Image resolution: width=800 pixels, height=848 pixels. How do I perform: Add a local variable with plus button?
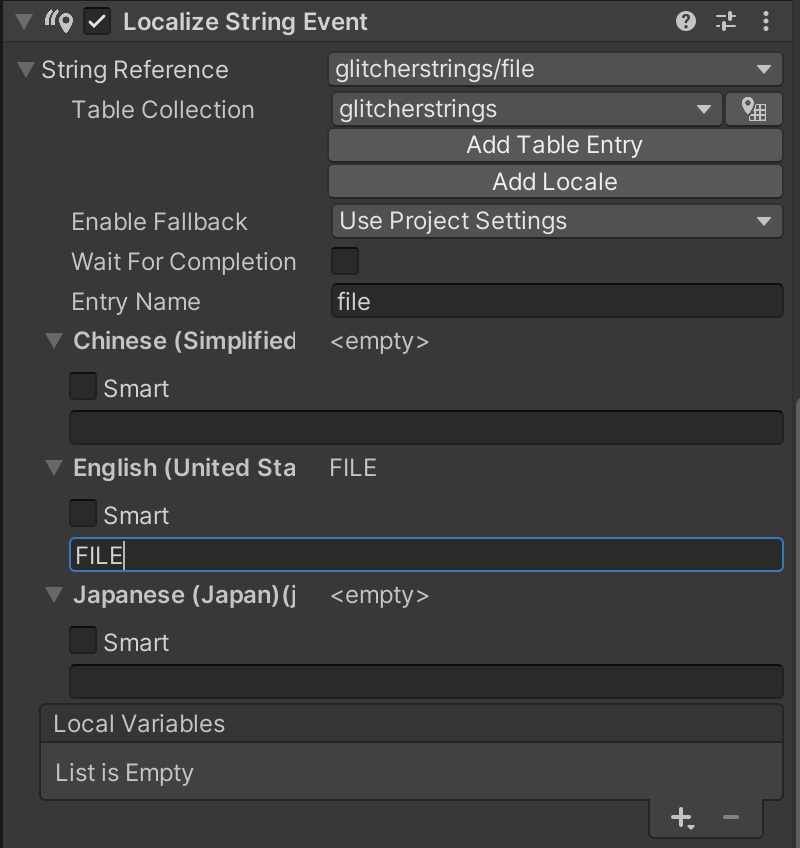682,818
